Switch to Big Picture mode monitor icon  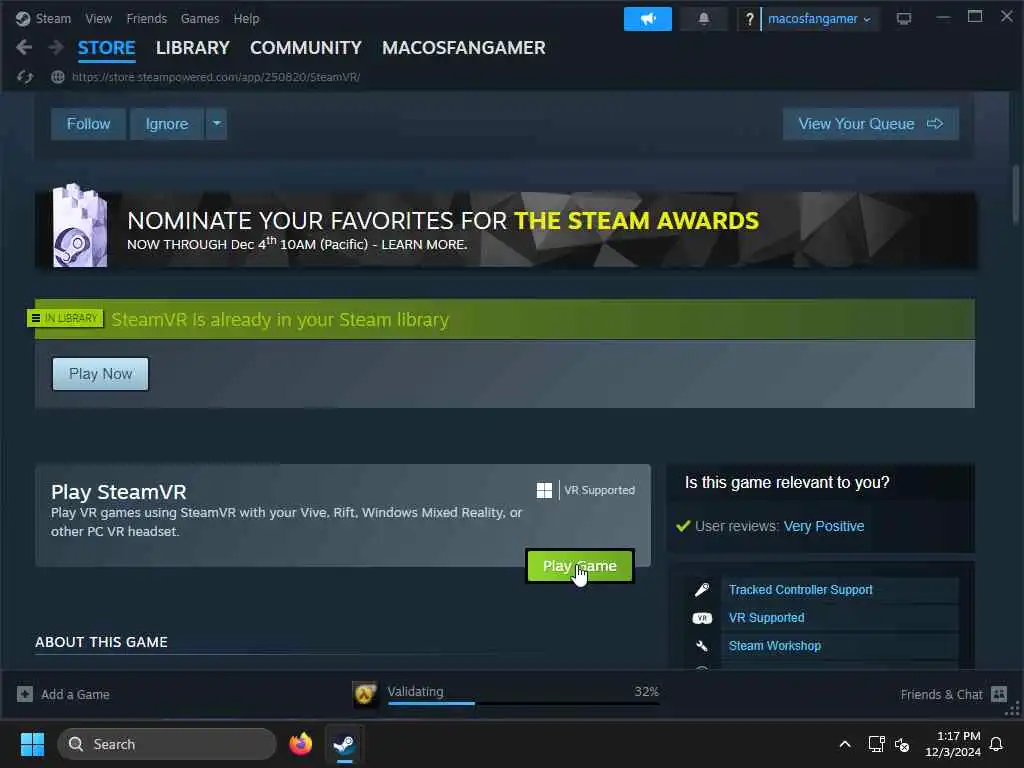(903, 18)
